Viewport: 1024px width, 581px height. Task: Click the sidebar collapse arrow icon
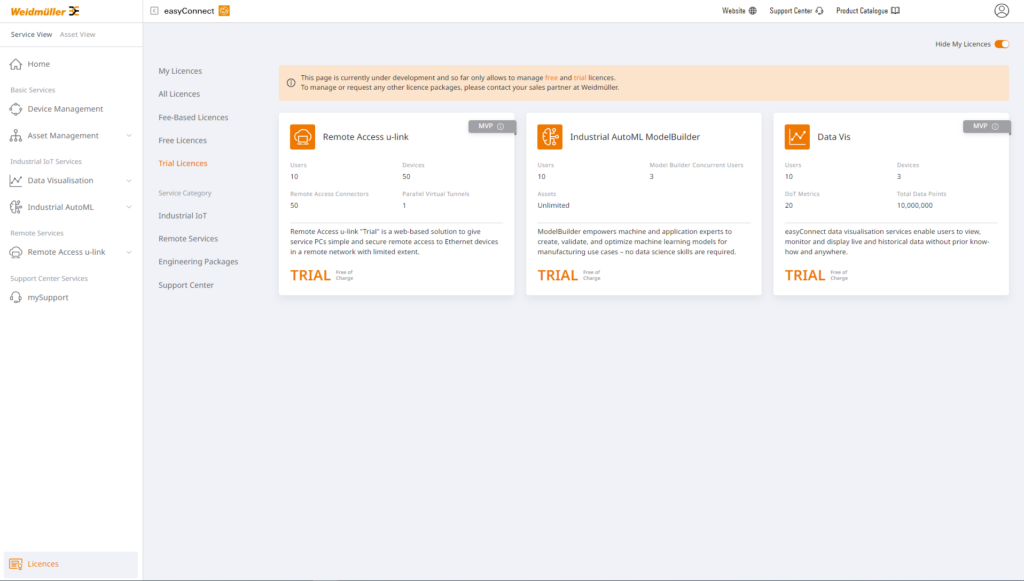(154, 11)
